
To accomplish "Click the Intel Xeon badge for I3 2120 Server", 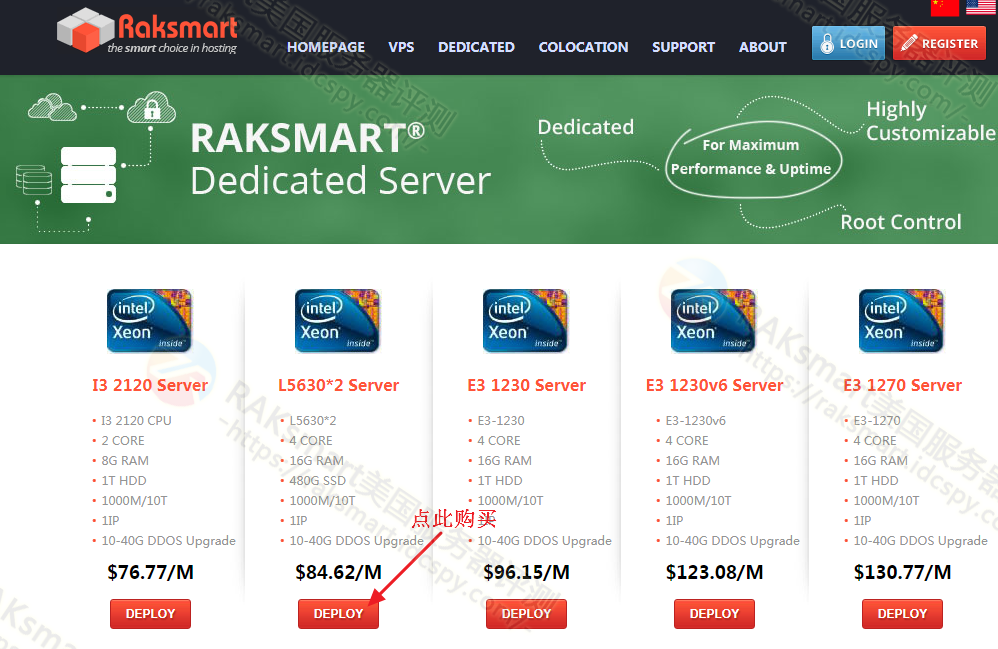I will coord(149,320).
